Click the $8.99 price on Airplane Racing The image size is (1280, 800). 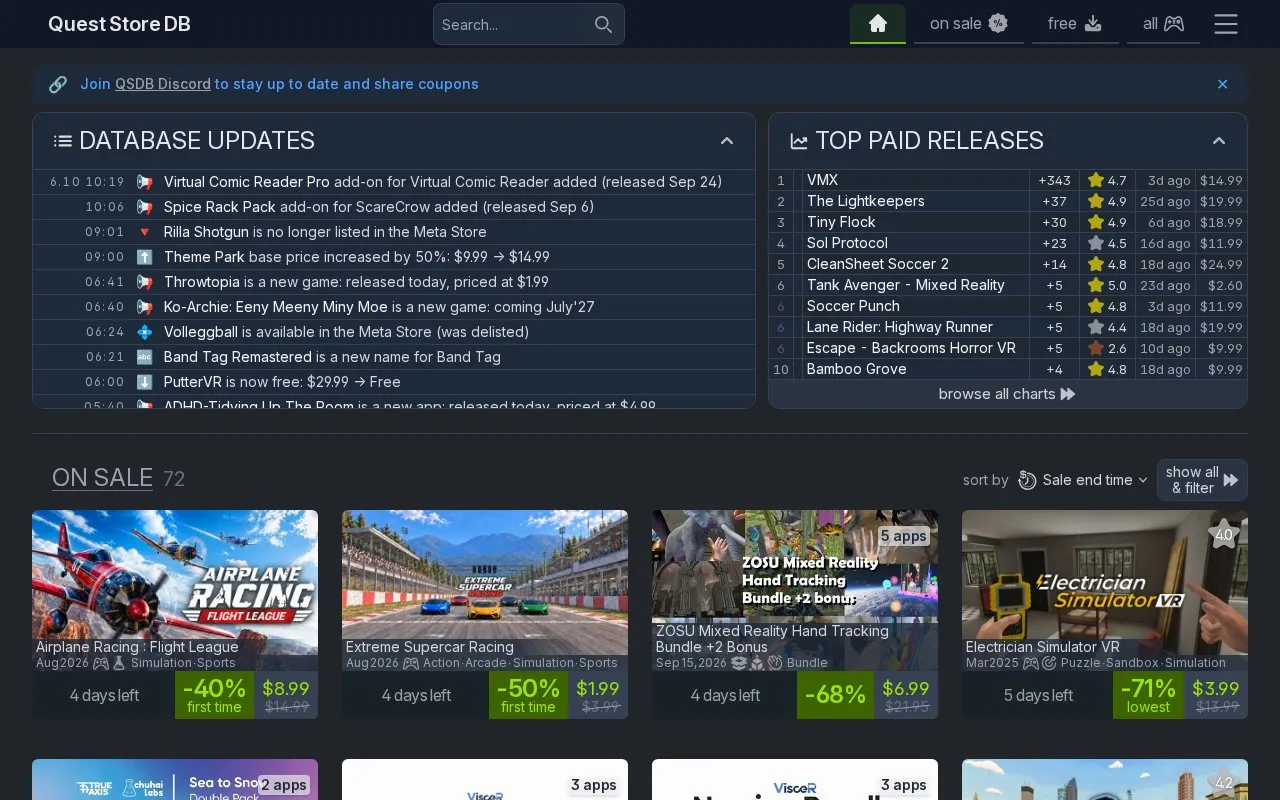(x=286, y=688)
